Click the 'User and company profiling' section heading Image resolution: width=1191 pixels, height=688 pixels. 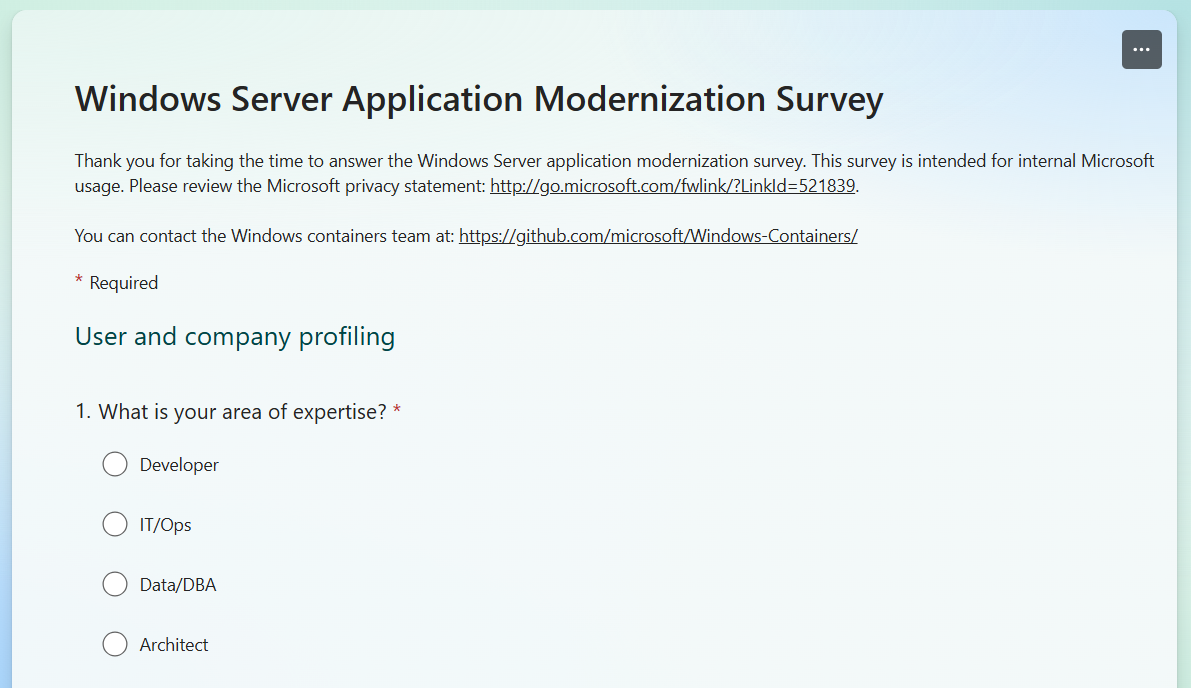tap(234, 336)
